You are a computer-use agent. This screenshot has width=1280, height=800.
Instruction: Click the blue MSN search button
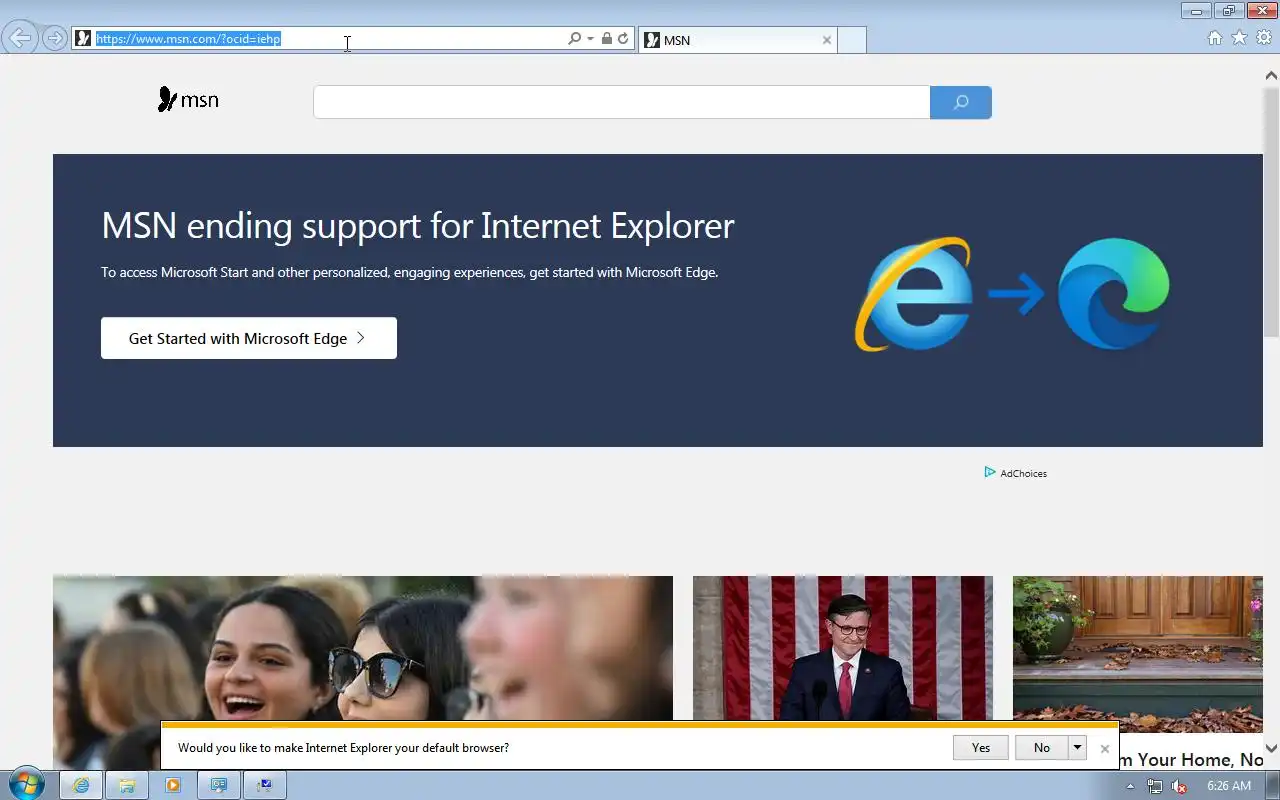point(961,102)
